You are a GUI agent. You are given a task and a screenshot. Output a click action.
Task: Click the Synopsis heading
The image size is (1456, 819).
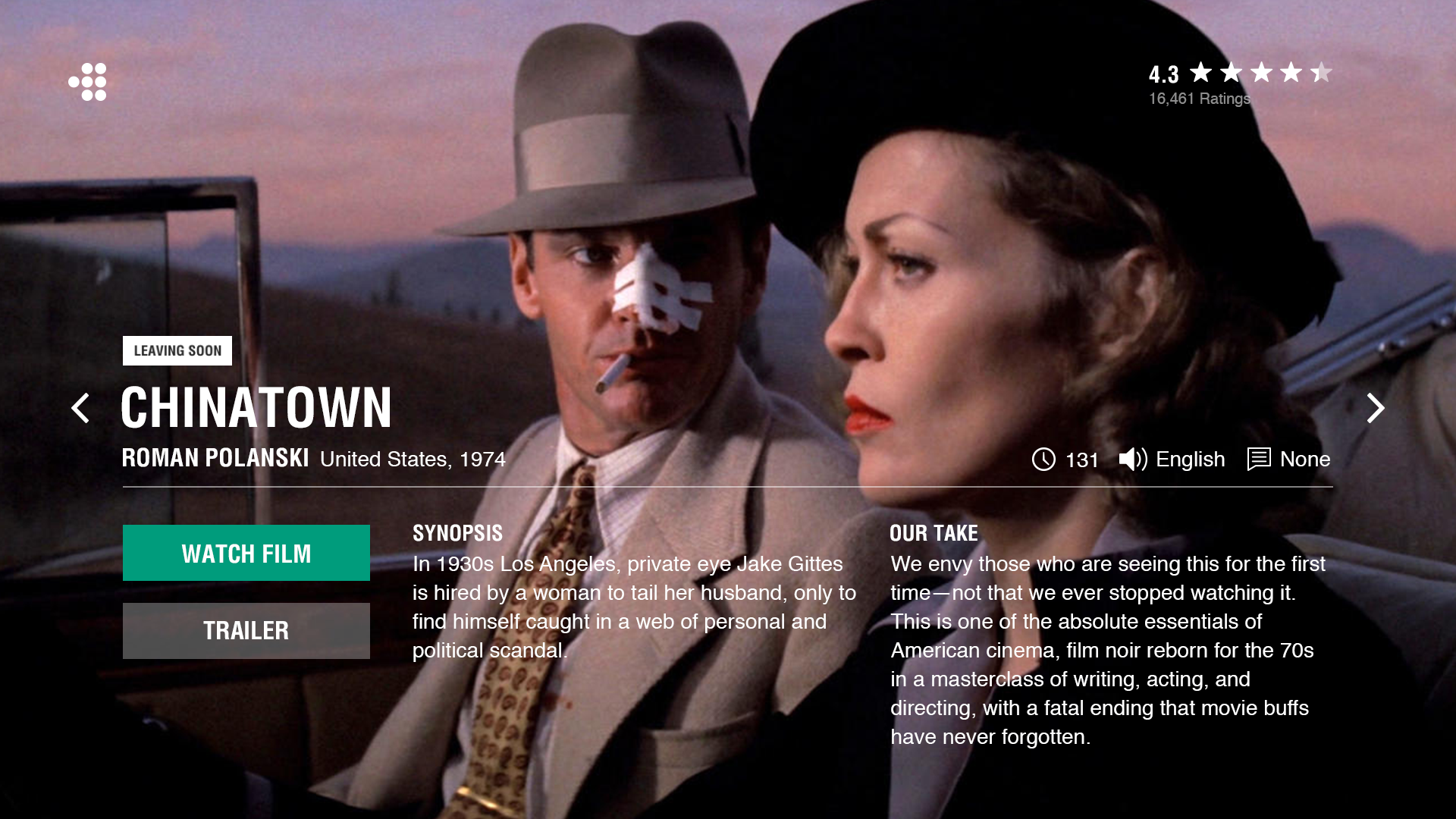pos(457,533)
